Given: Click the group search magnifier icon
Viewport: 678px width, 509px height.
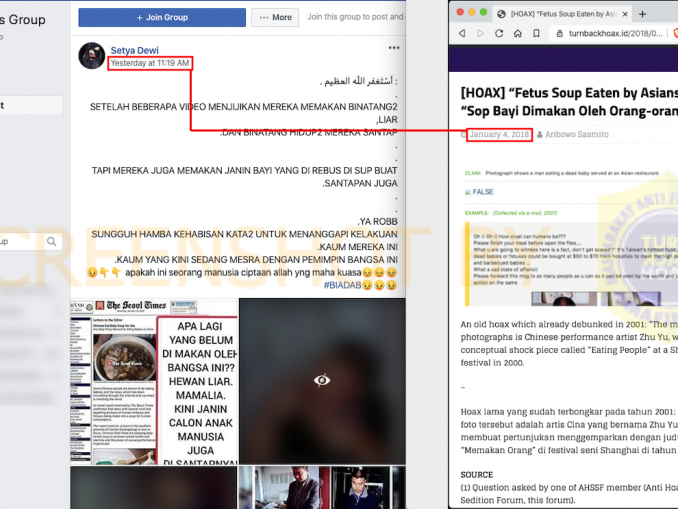Looking at the screenshot, I should [x=51, y=241].
